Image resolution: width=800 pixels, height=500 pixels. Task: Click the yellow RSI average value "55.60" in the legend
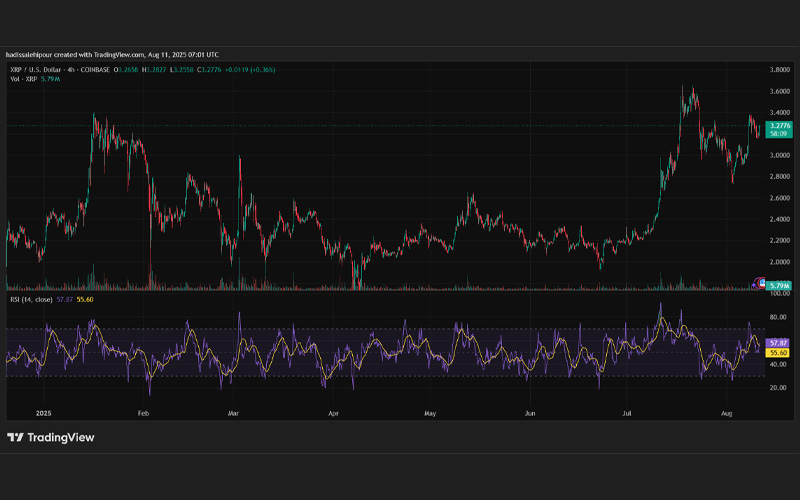click(x=85, y=299)
